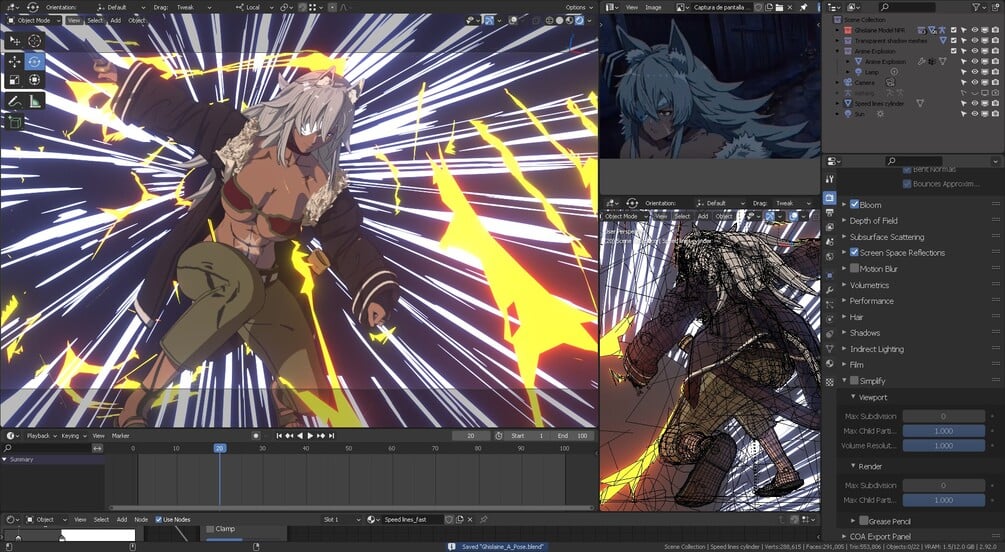
Task: Click the Solid shading icon in main viewport
Action: [x=560, y=21]
